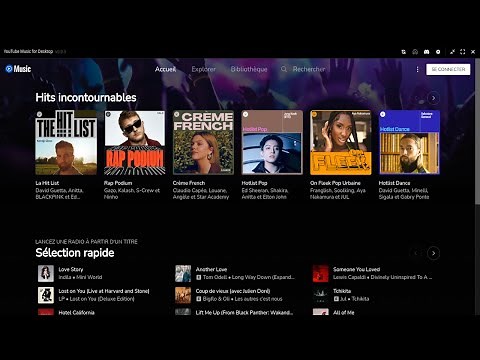Image resolution: width=480 pixels, height=360 pixels.
Task: Select the Love Story song title
Action: (71, 269)
